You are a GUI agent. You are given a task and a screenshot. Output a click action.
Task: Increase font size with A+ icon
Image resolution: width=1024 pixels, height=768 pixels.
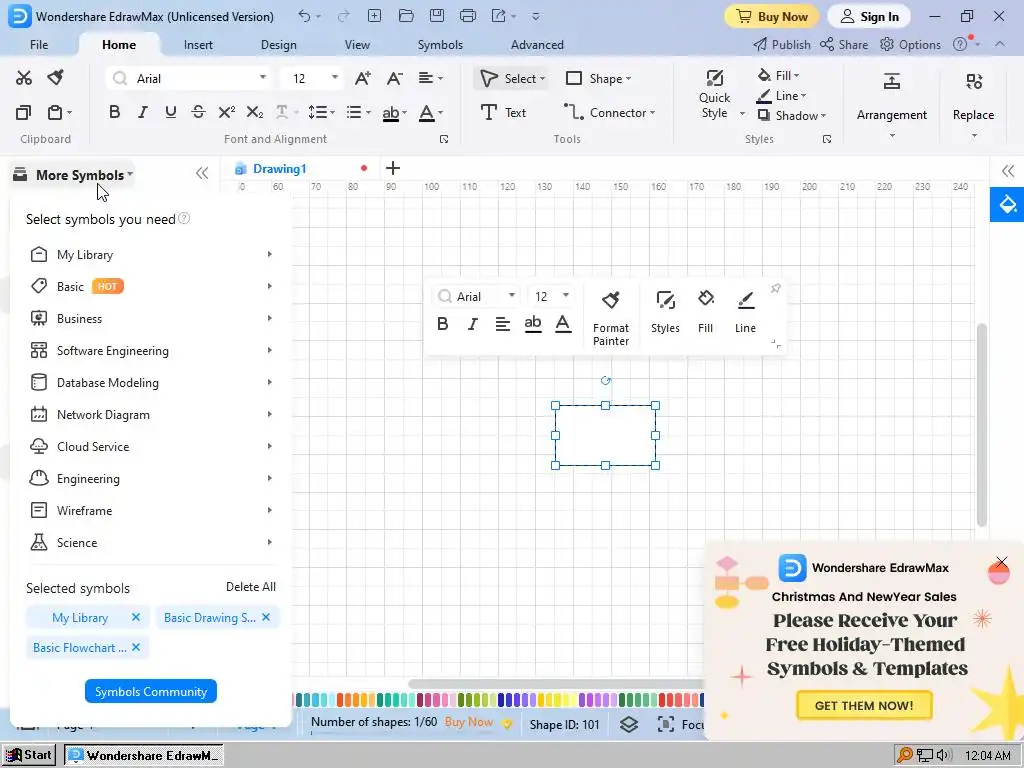click(x=362, y=78)
